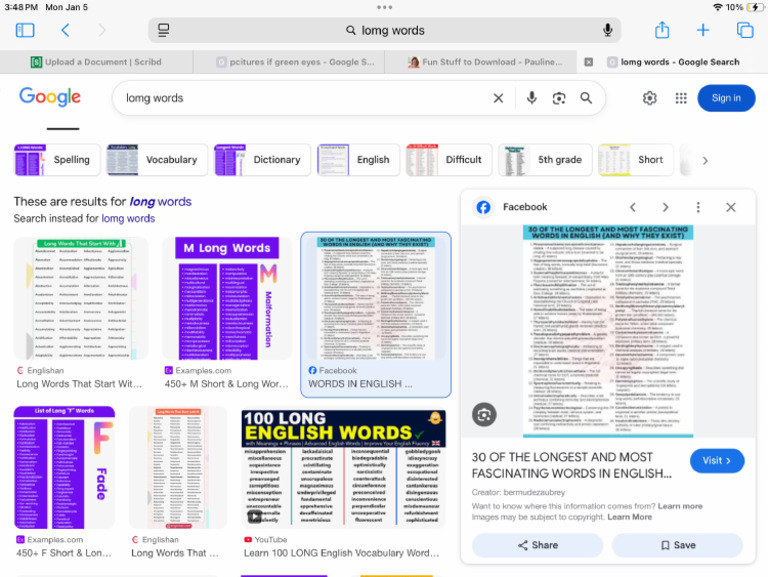
Task: Focus the Safari address bar
Action: pos(384,30)
